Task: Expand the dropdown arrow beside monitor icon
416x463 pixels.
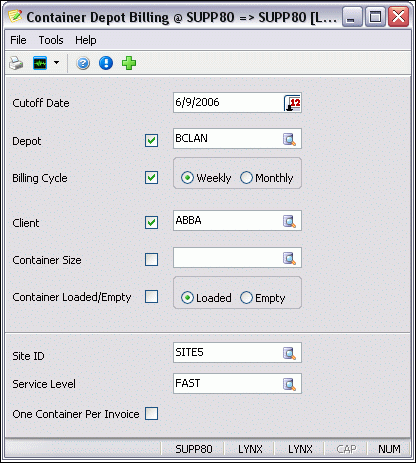Action: (56, 63)
